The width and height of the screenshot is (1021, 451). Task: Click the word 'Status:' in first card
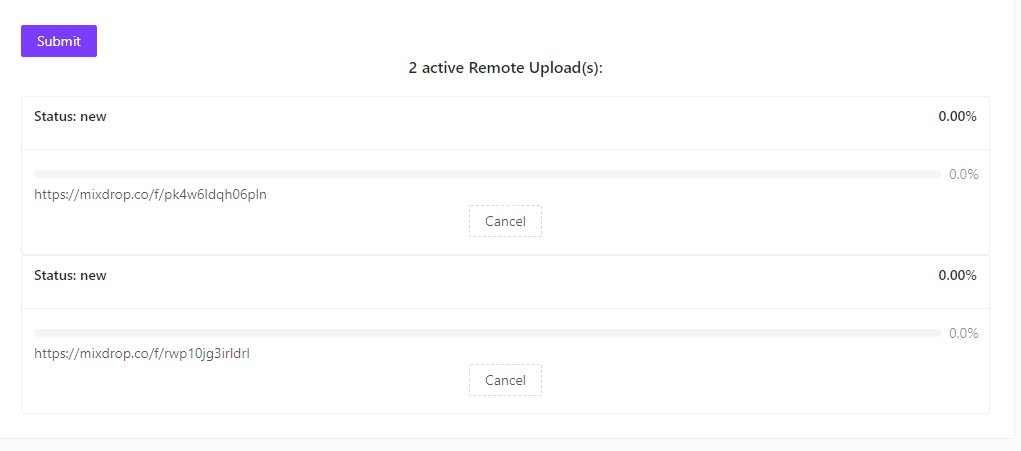point(55,116)
